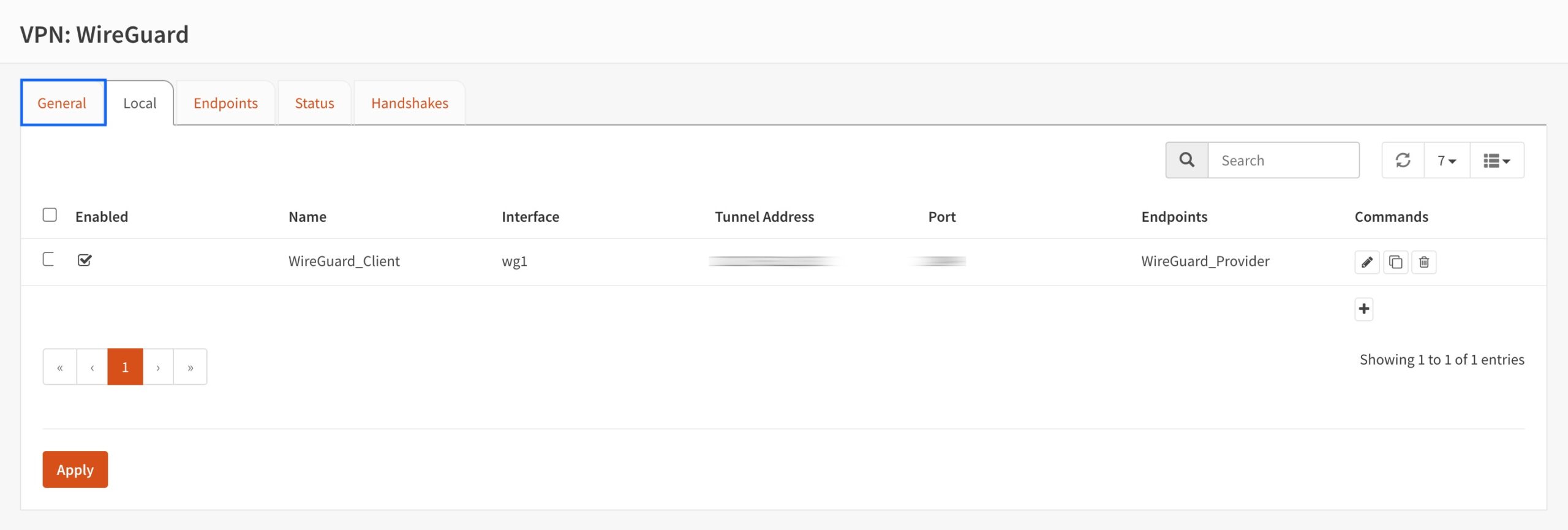Select page 1 in pagination
Image resolution: width=1568 pixels, height=530 pixels.
[x=125, y=367]
